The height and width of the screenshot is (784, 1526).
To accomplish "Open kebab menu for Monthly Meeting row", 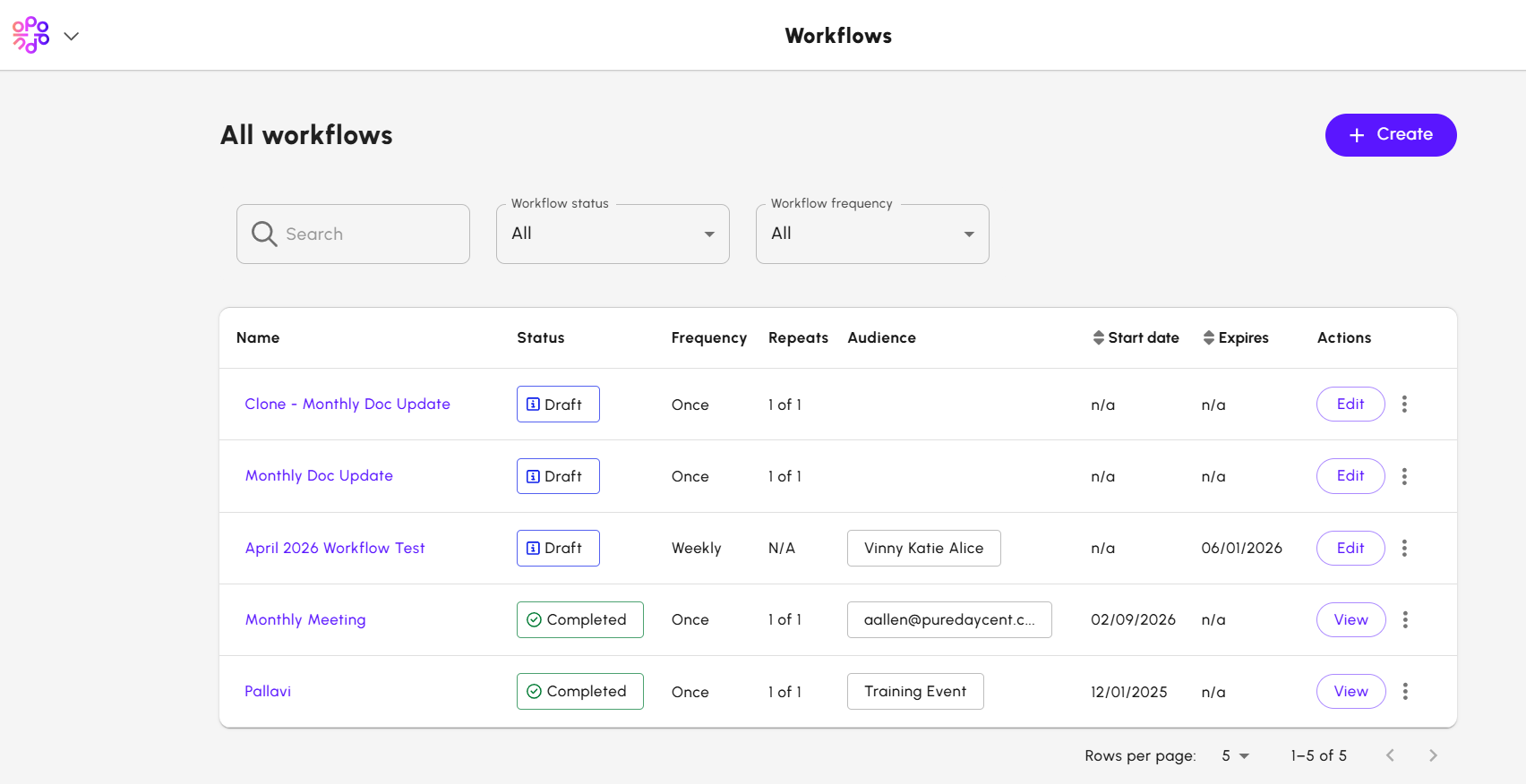I will (1405, 619).
